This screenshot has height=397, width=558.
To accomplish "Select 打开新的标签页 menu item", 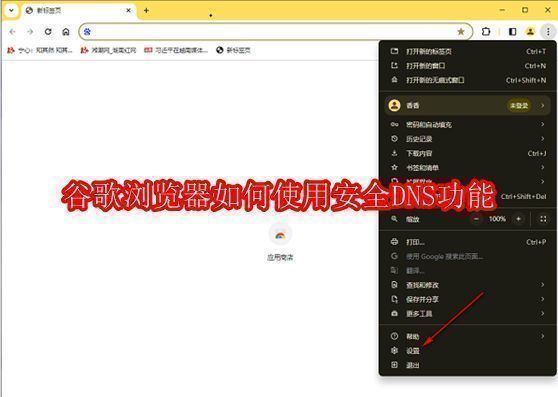I will click(x=468, y=52).
